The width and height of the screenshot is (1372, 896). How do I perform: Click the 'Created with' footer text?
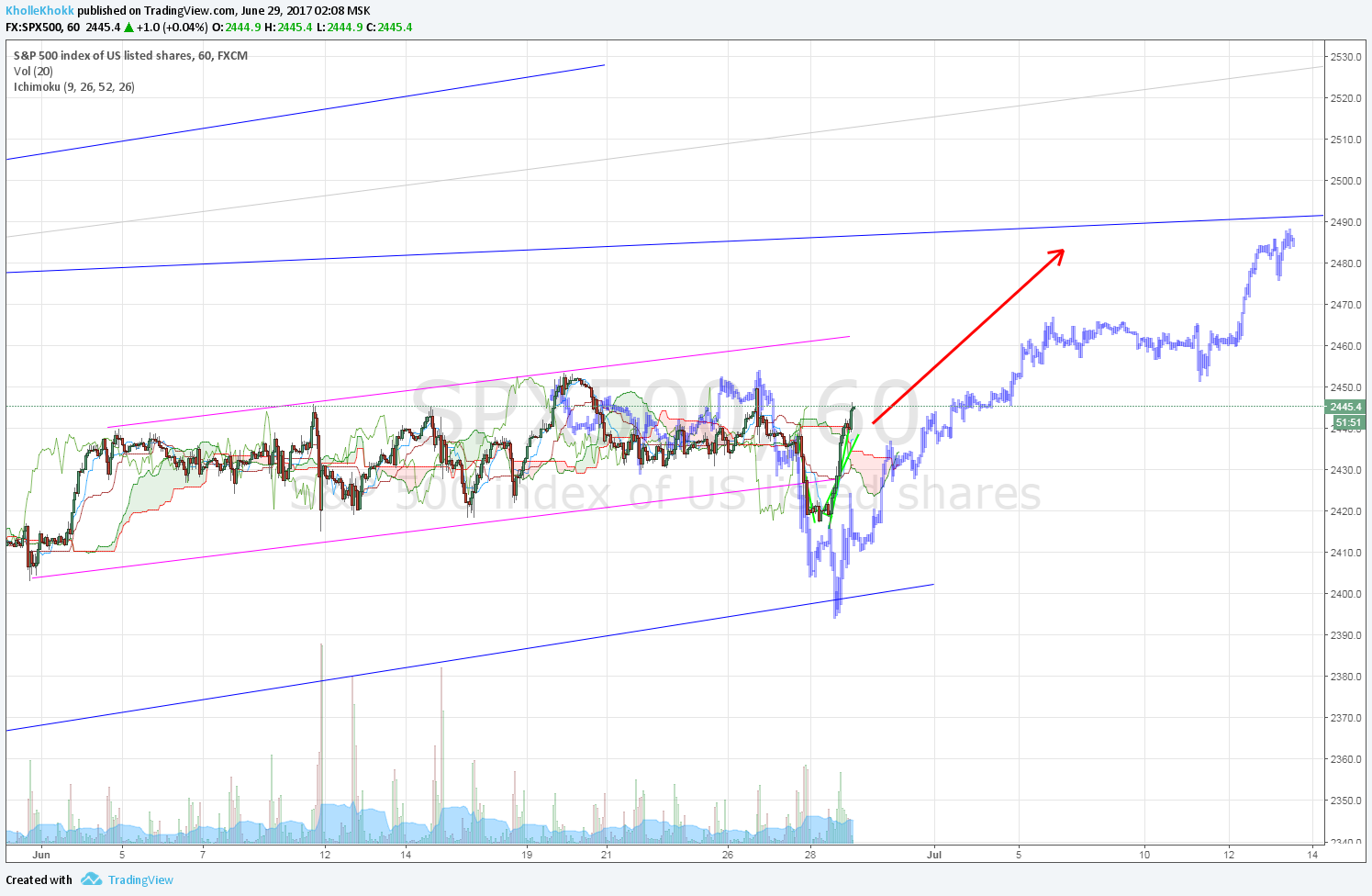pyautogui.click(x=39, y=880)
